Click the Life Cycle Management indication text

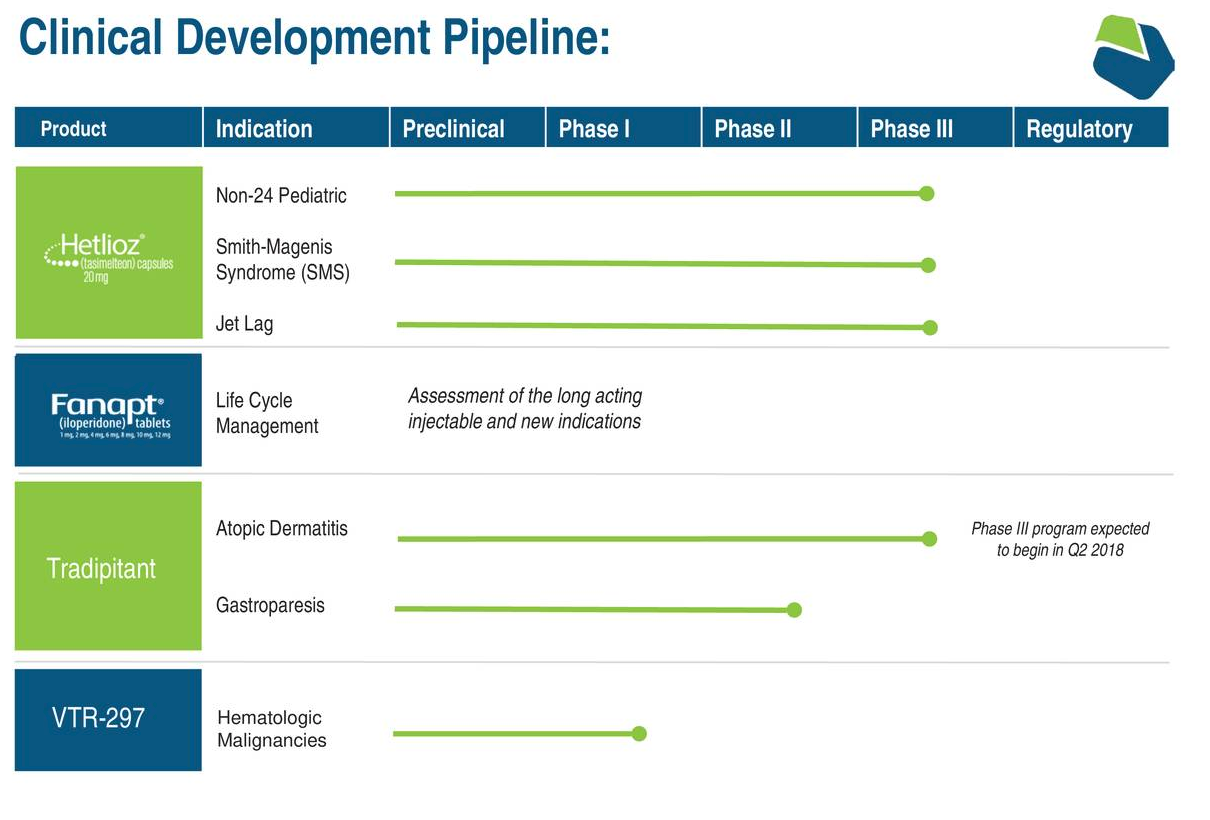[267, 413]
